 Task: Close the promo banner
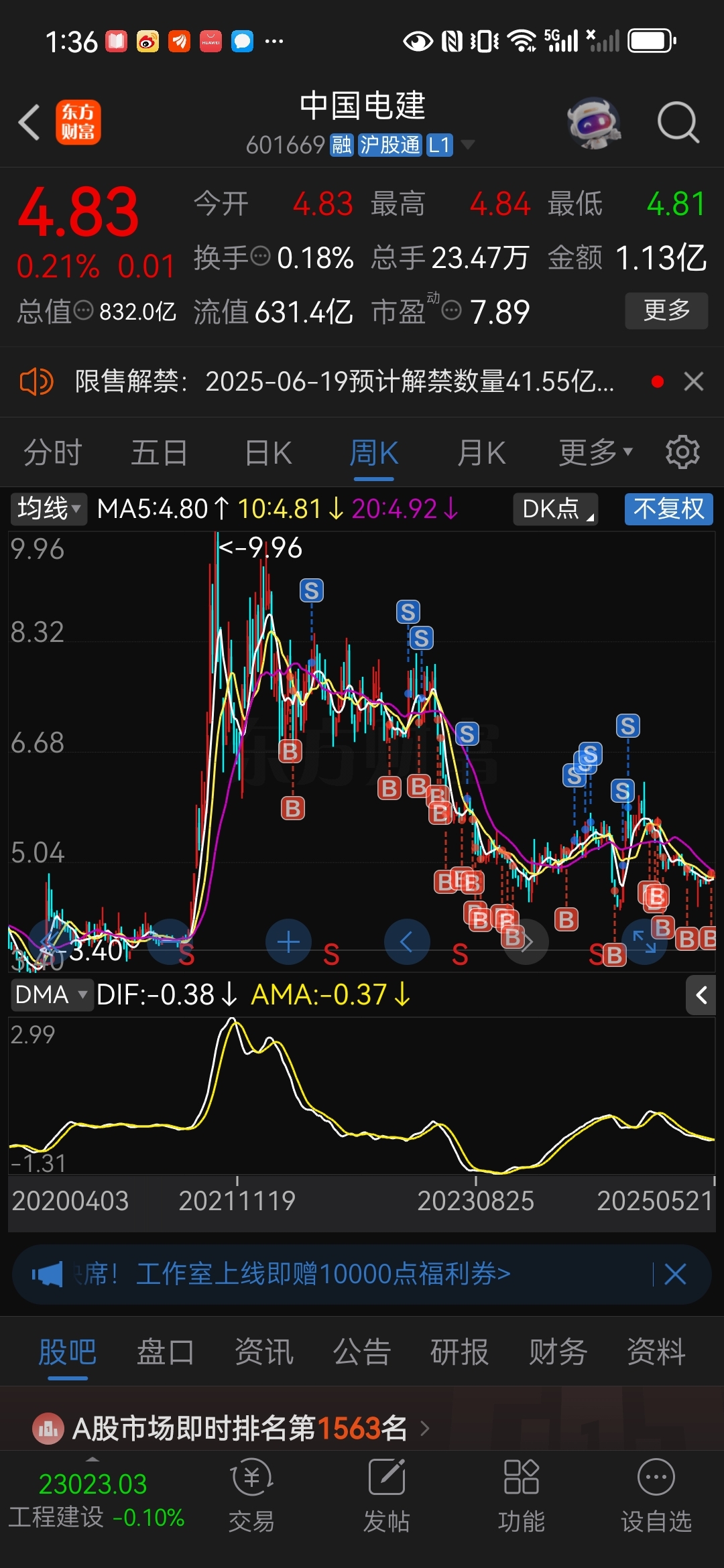(675, 1274)
